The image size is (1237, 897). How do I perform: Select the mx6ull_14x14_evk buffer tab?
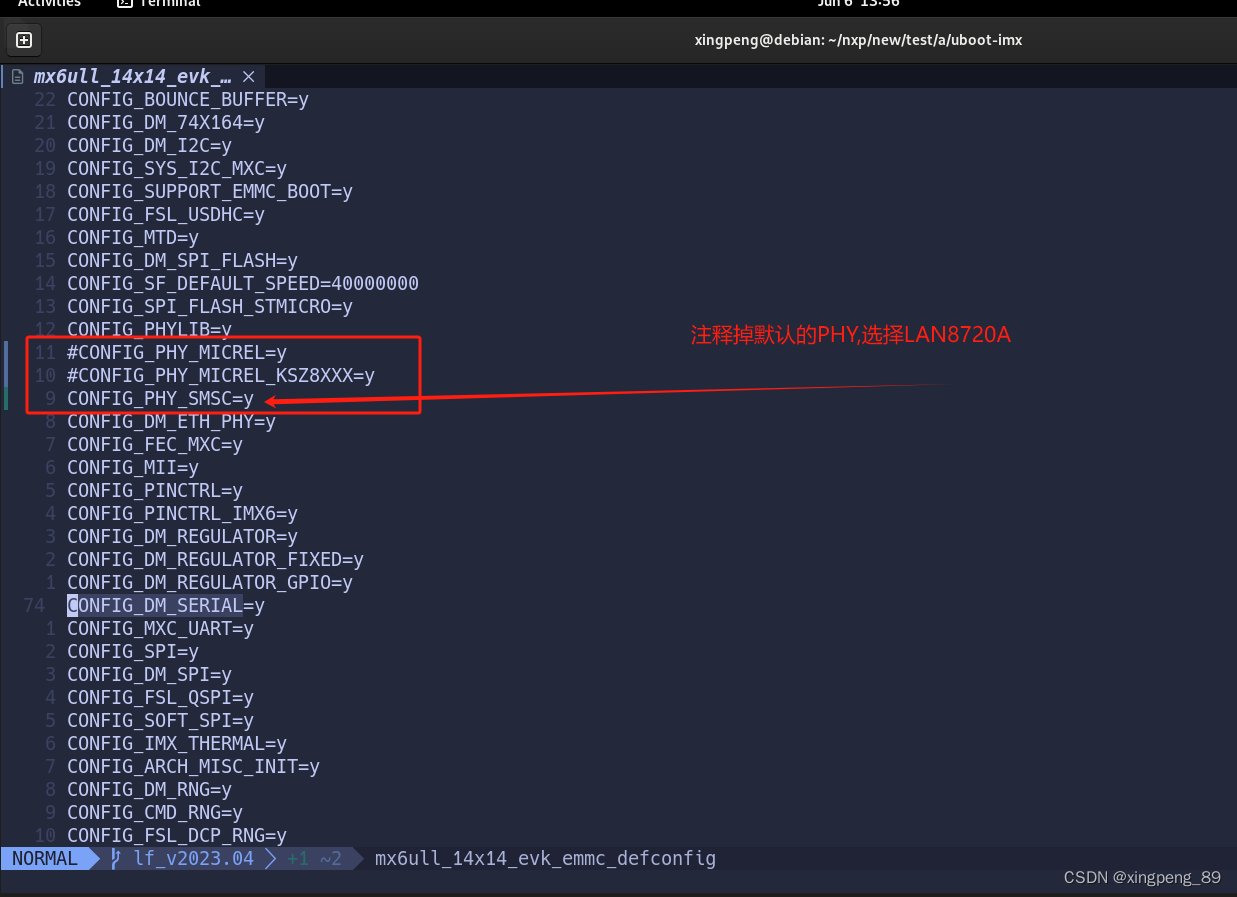pyautogui.click(x=130, y=75)
